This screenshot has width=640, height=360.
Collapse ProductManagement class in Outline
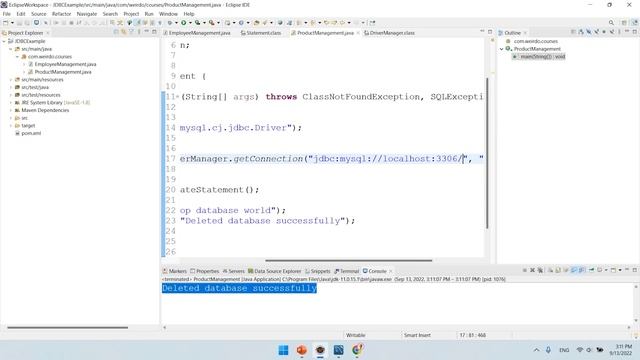(502, 49)
